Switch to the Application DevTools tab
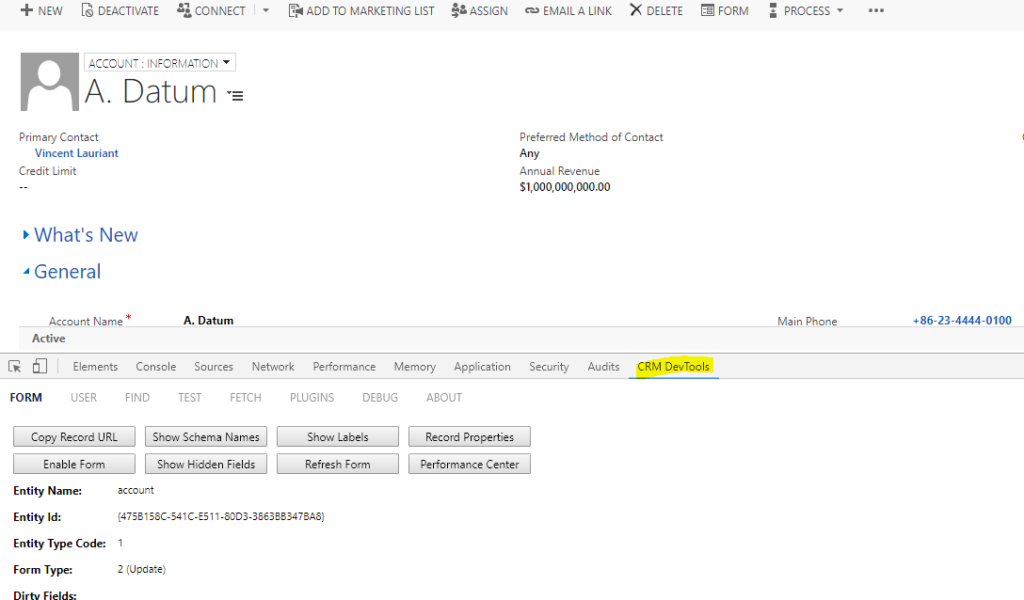The image size is (1024, 600). coord(483,367)
